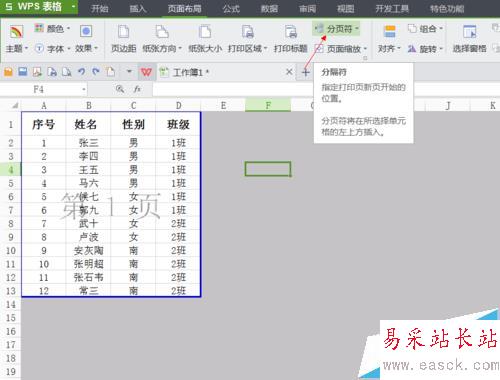Screen dimensions: 500x380
Task: Select row 1 header
Action: [11, 124]
